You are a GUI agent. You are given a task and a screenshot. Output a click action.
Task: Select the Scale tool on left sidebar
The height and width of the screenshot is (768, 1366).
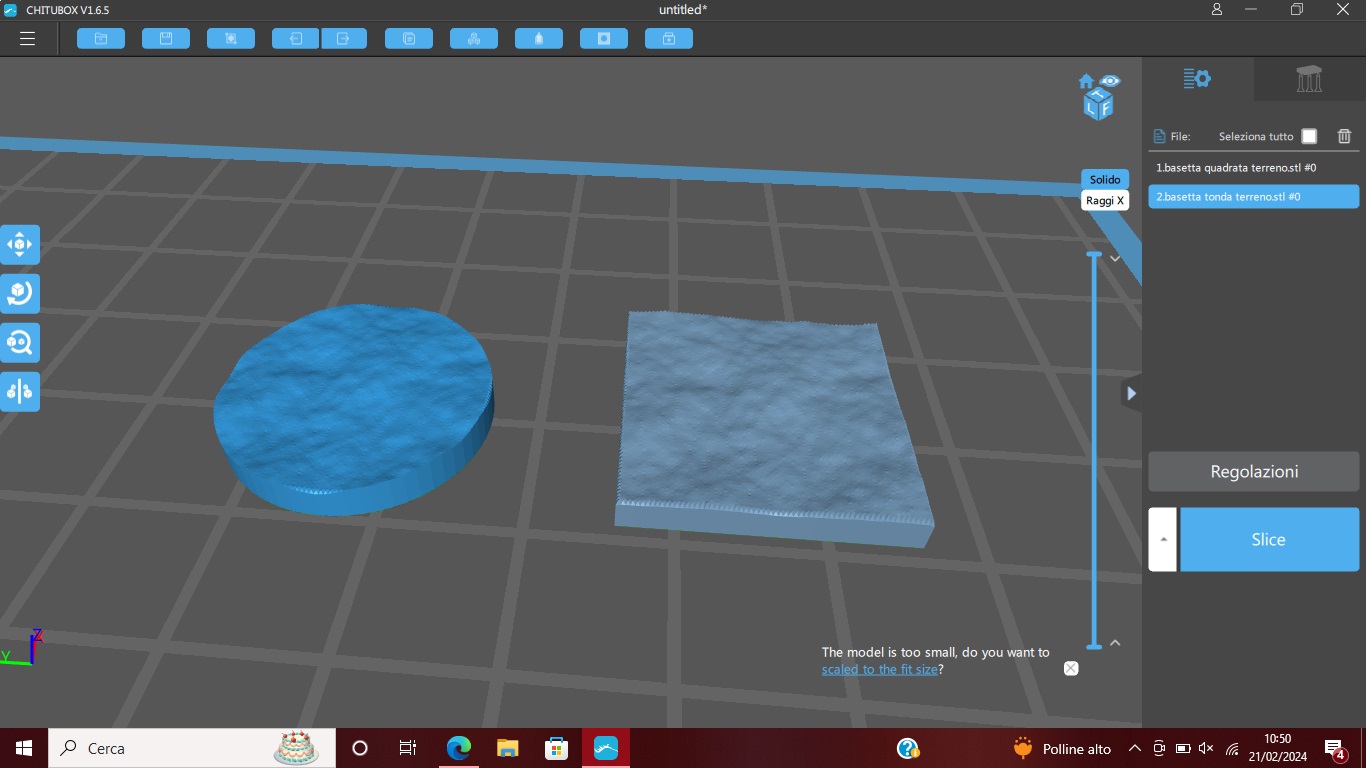[x=20, y=342]
